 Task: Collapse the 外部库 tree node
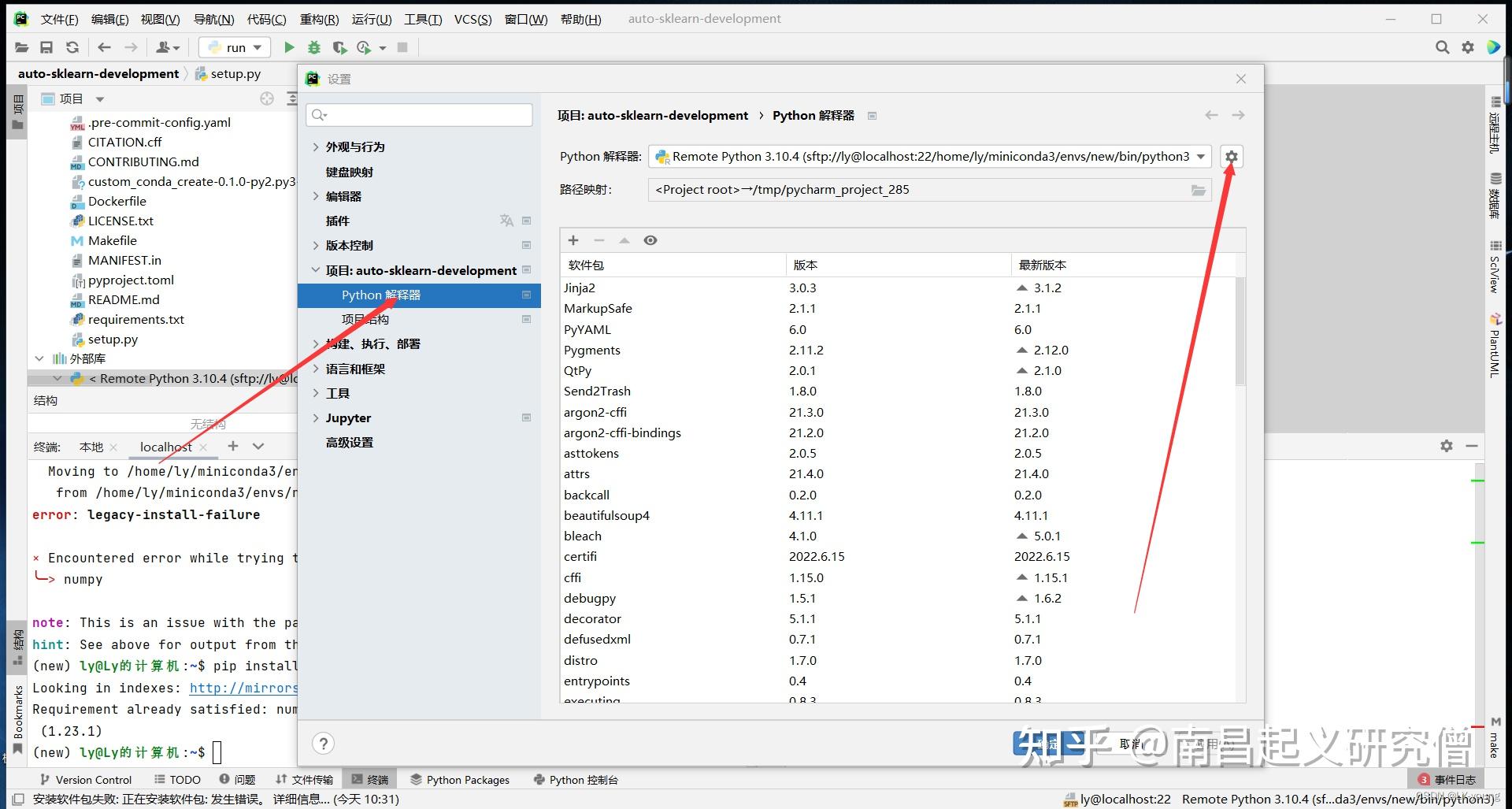tap(39, 358)
